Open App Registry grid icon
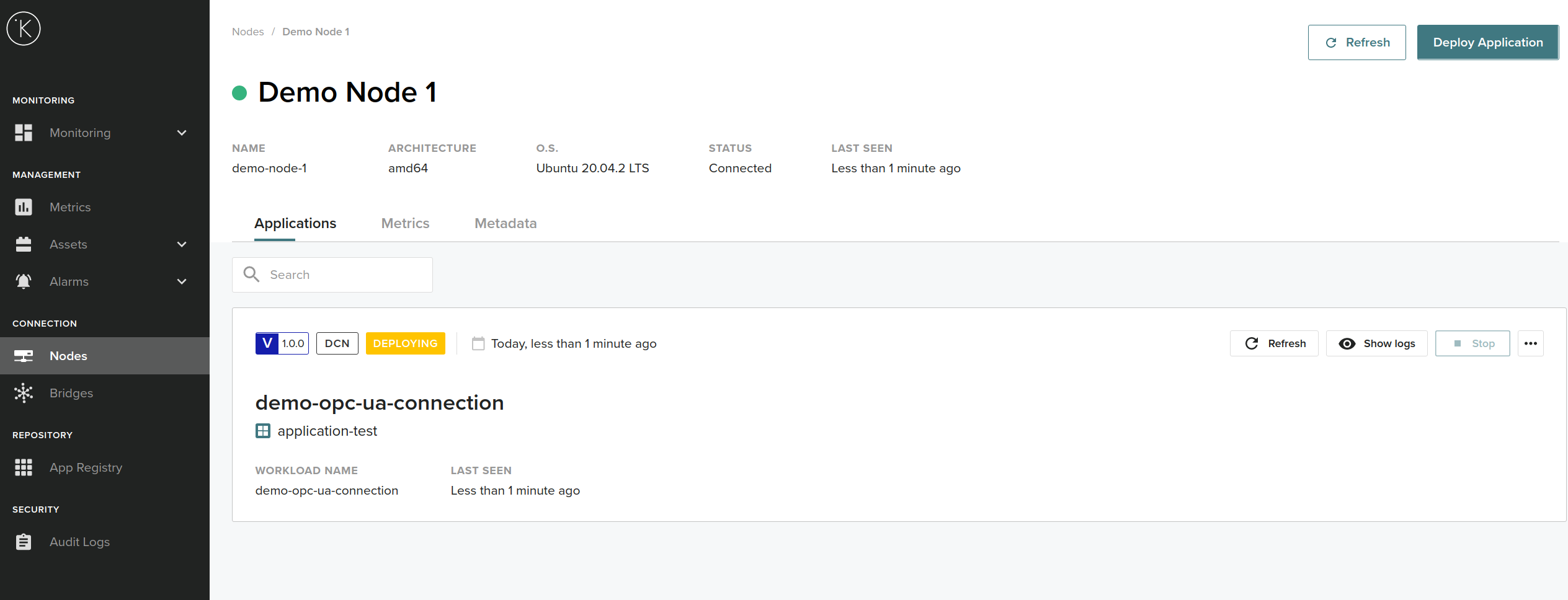Viewport: 1568px width, 600px height. pyautogui.click(x=24, y=467)
